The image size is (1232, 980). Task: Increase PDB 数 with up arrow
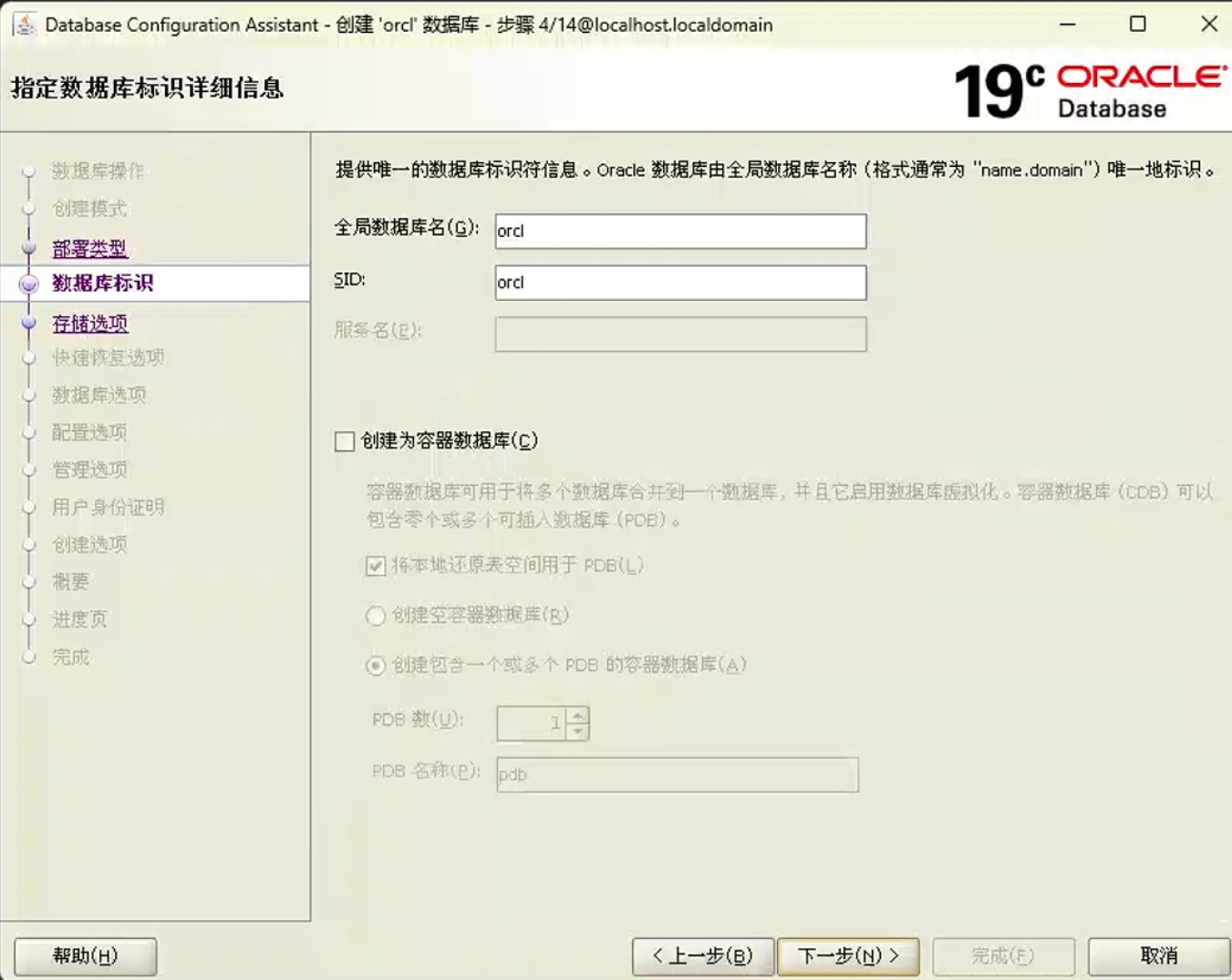click(578, 717)
